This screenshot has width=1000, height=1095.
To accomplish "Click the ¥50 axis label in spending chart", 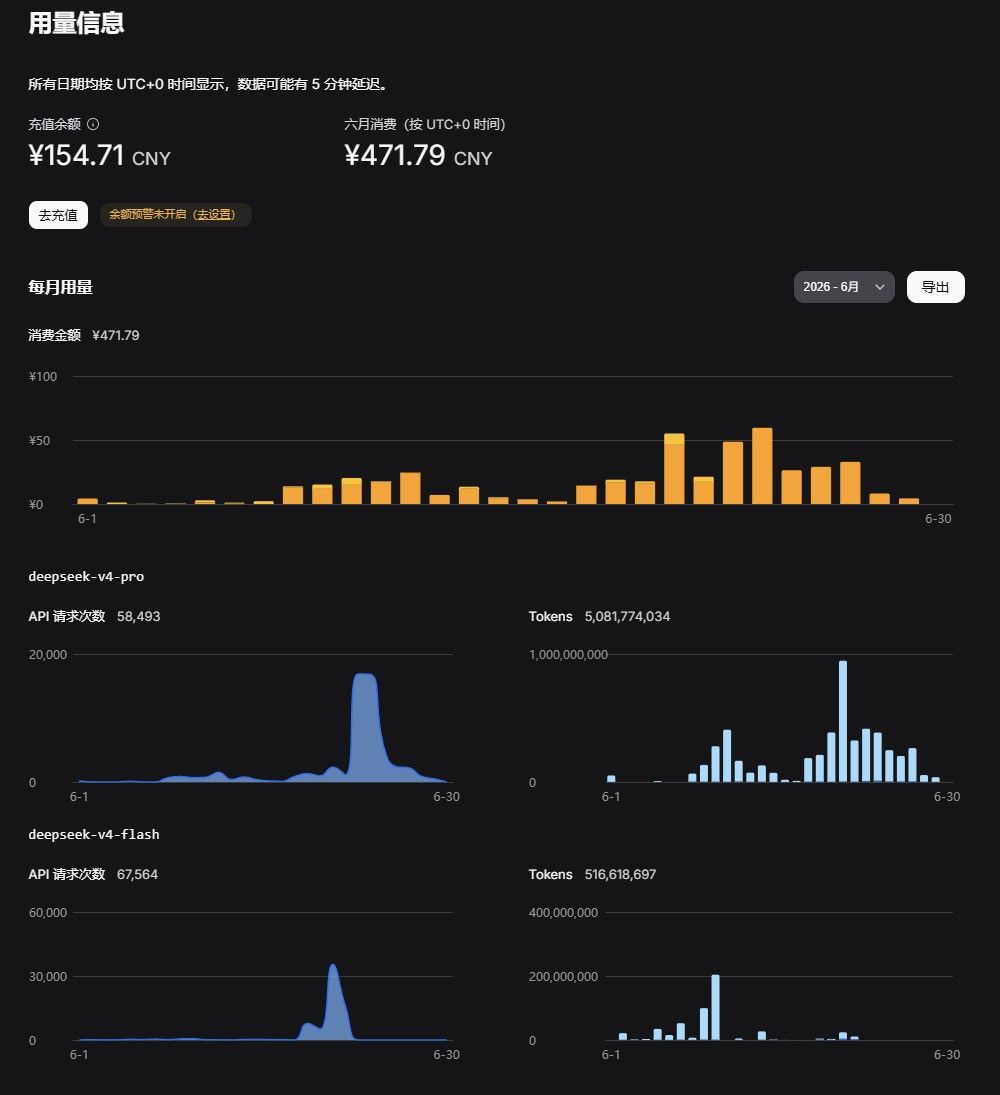I will pyautogui.click(x=39, y=441).
